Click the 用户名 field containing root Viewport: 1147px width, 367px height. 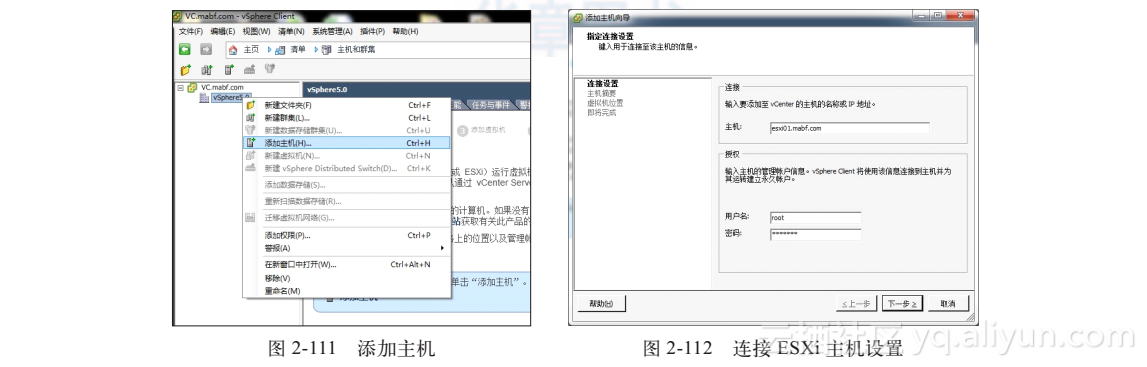pyautogui.click(x=815, y=218)
